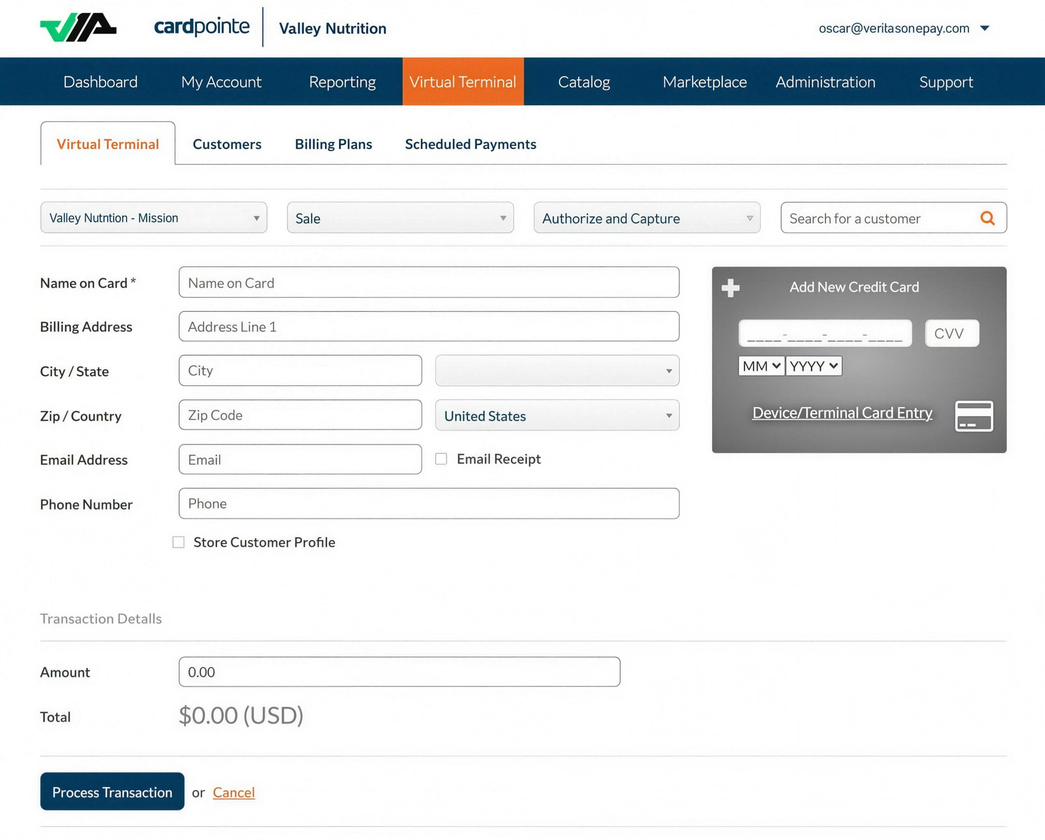1045x840 pixels.
Task: Click the Phone input field
Action: pos(429,503)
